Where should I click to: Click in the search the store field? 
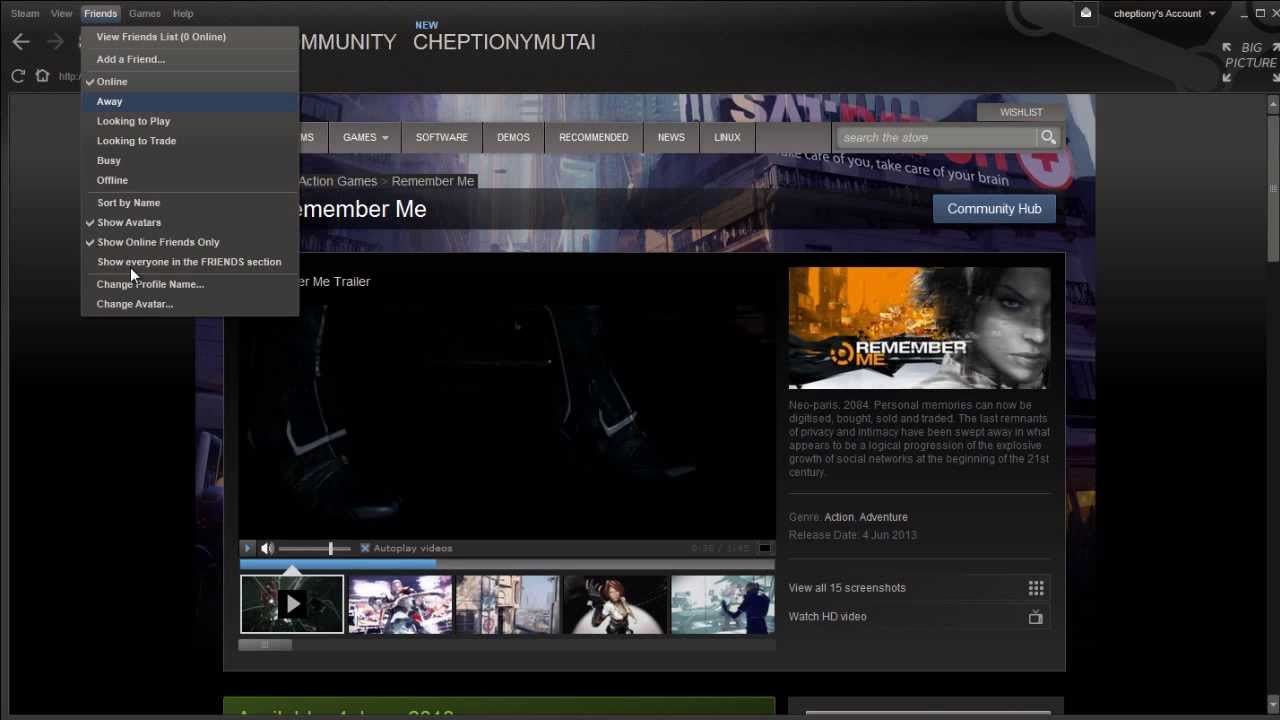937,137
